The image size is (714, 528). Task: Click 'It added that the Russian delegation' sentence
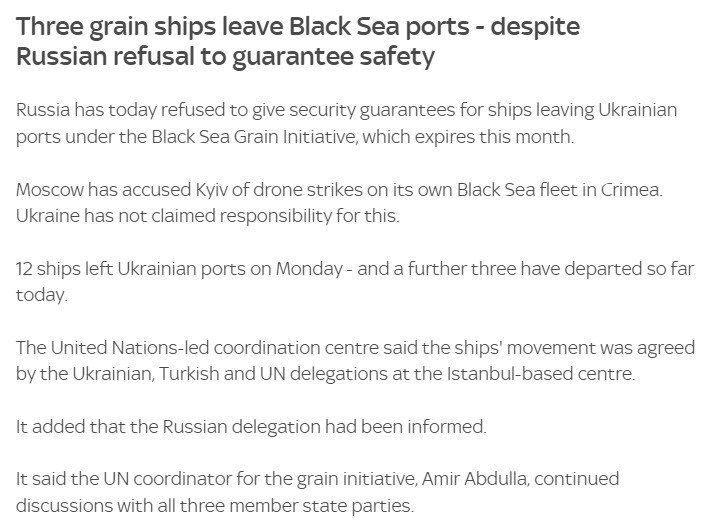click(251, 427)
